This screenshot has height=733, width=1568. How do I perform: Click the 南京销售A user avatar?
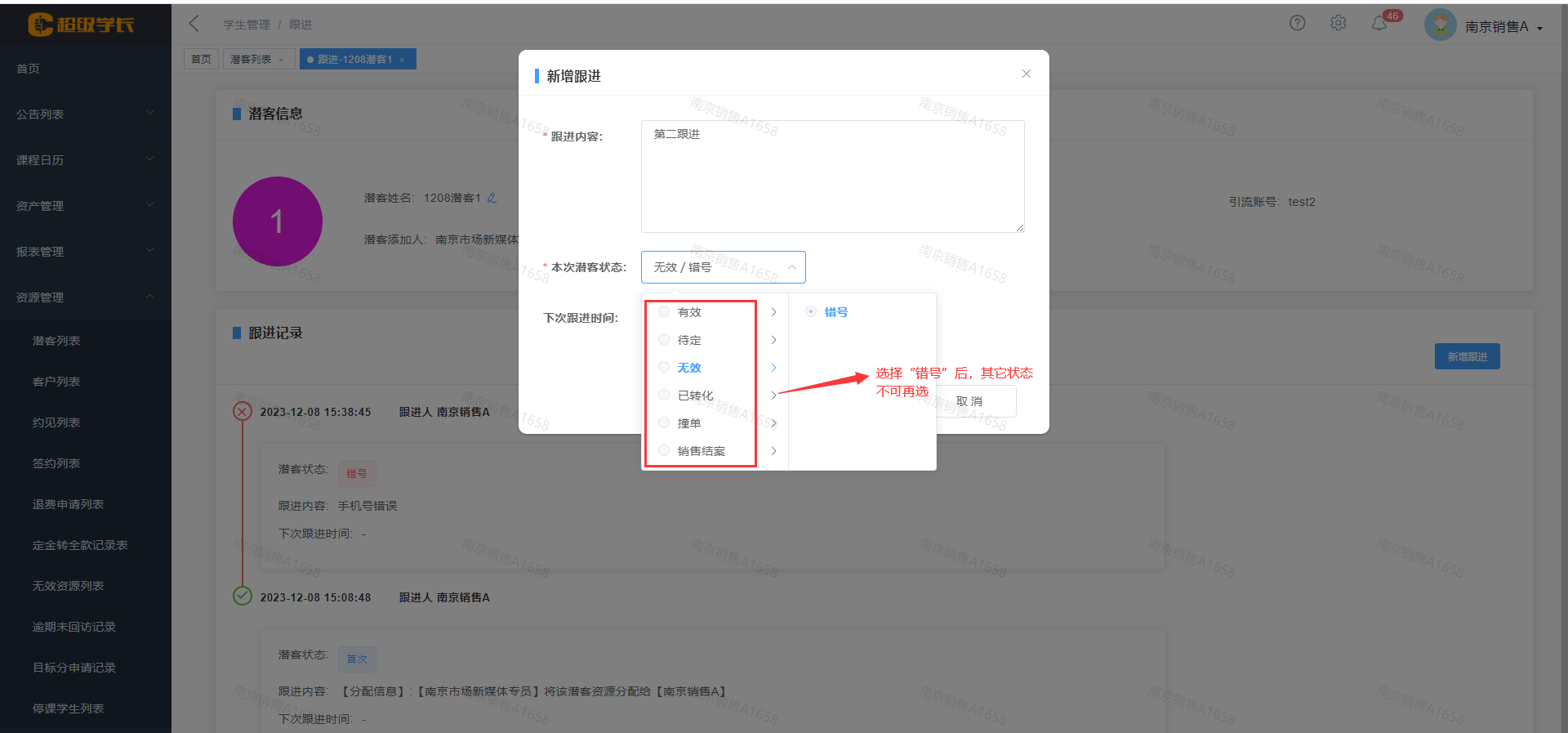pyautogui.click(x=1440, y=25)
